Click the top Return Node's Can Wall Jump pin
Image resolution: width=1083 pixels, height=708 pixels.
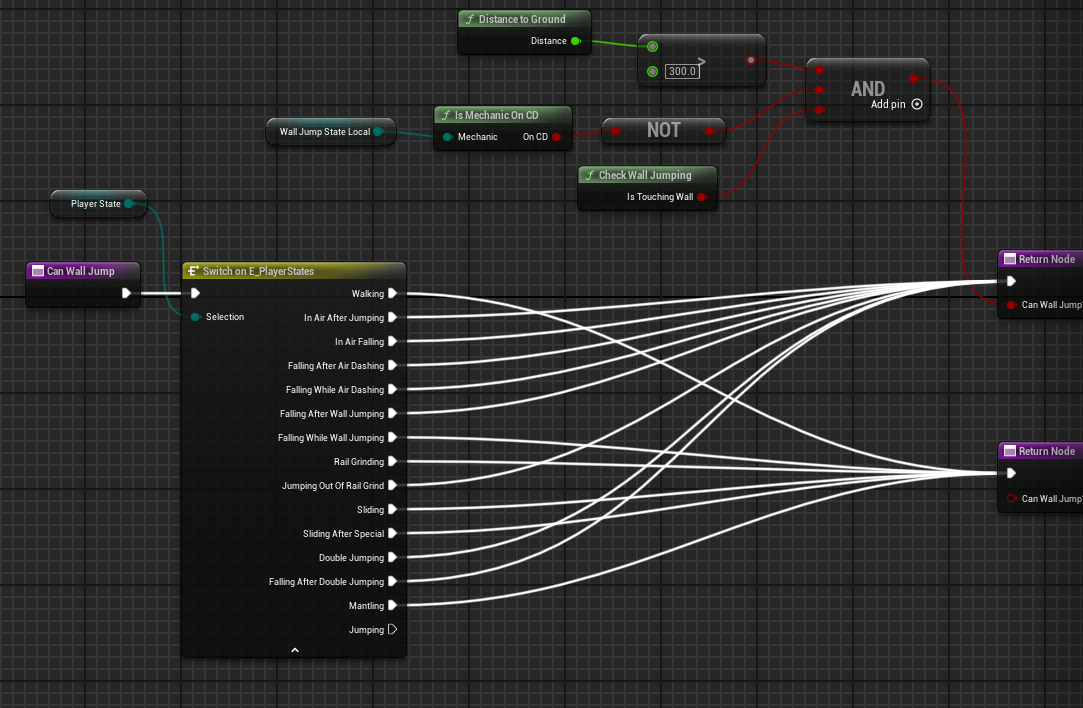tap(1011, 305)
